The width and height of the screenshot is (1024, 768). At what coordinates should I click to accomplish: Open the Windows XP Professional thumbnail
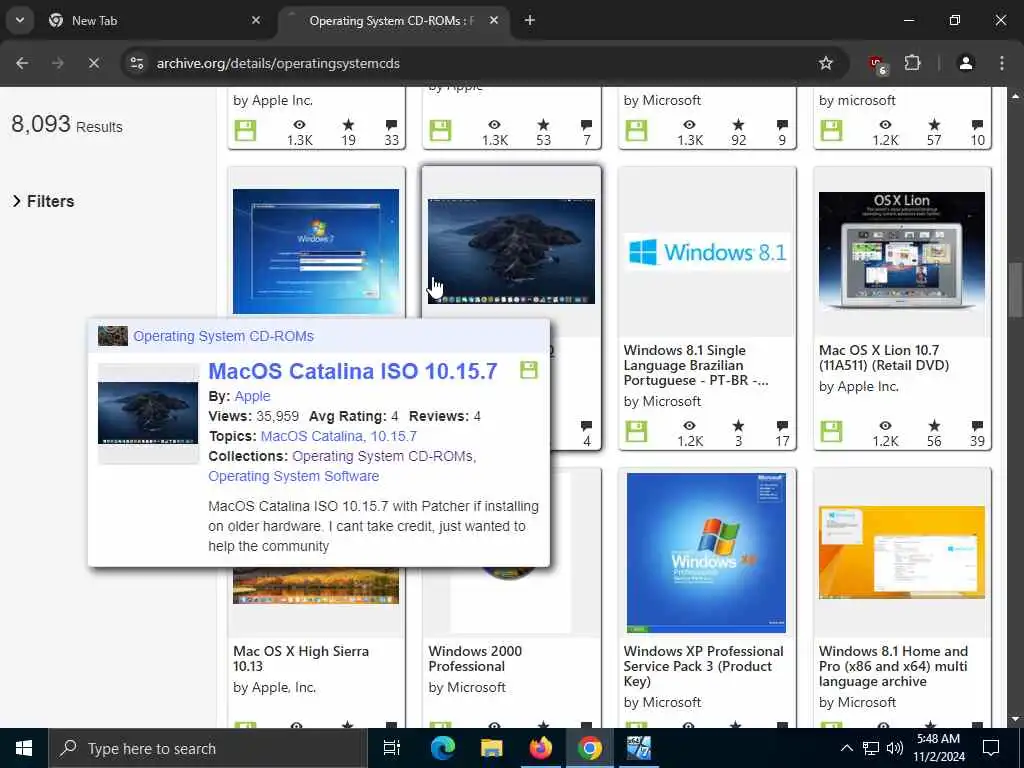click(x=706, y=552)
